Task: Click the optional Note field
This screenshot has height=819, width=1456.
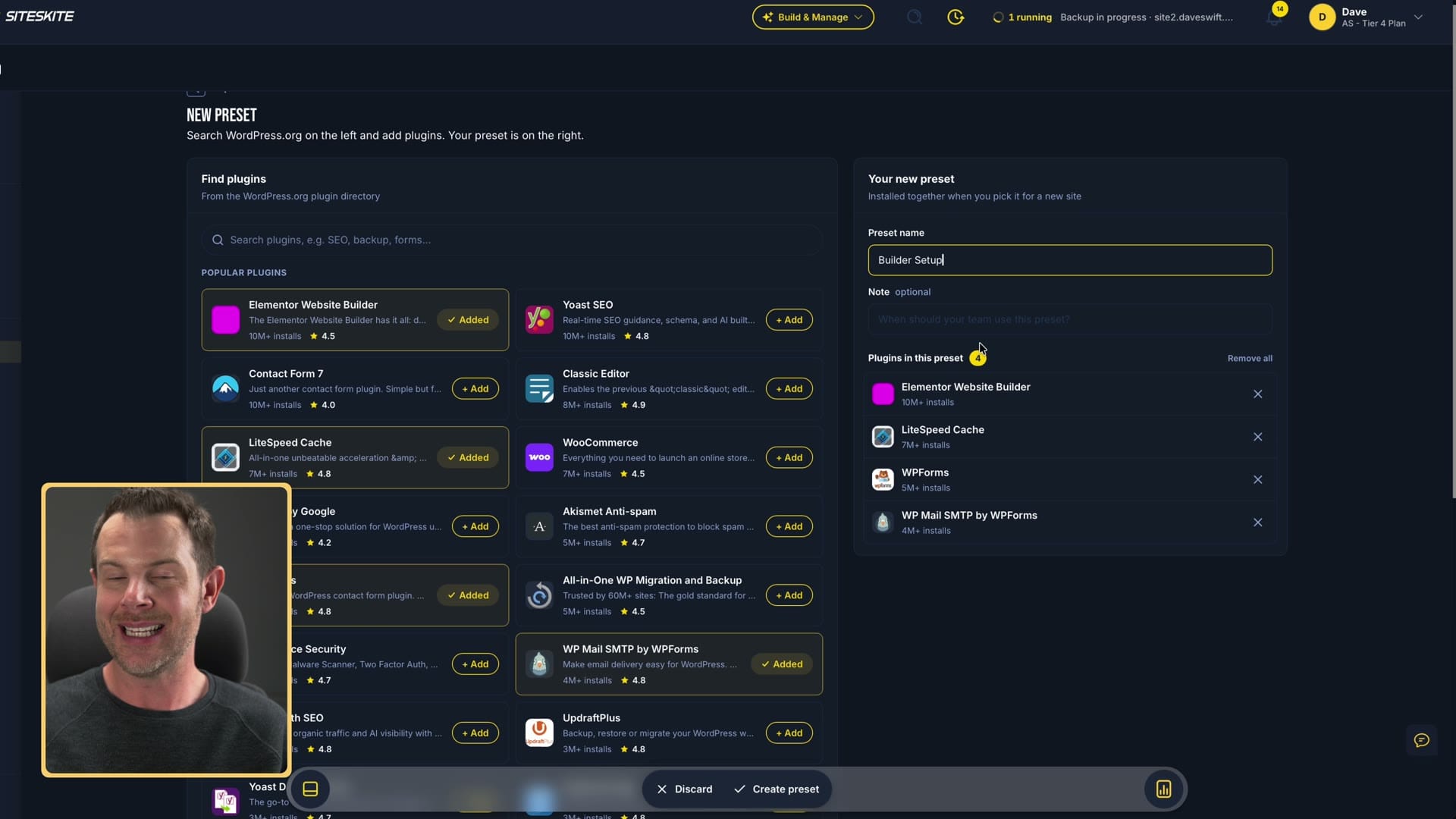Action: pyautogui.click(x=1070, y=319)
